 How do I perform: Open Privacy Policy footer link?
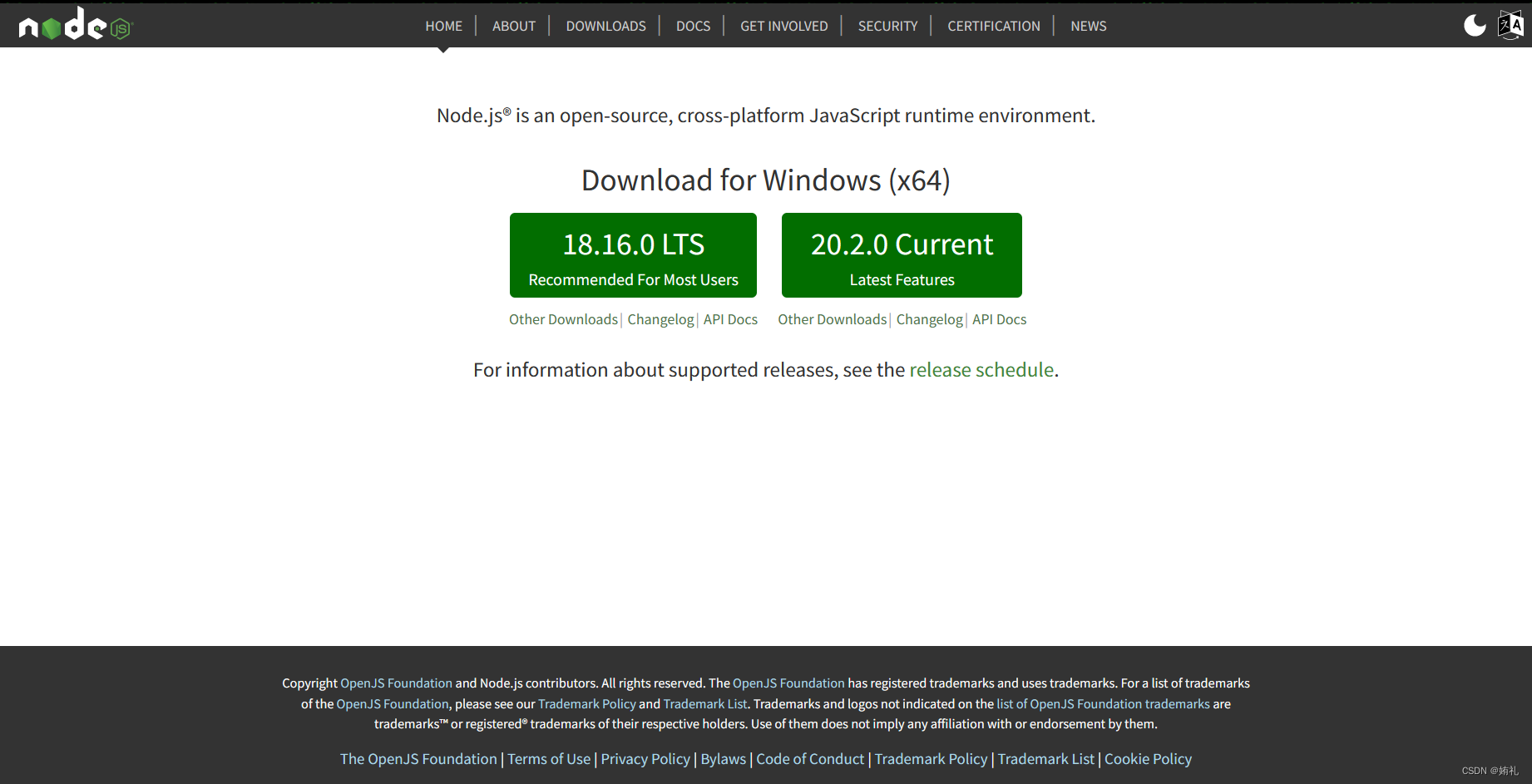[x=645, y=759]
